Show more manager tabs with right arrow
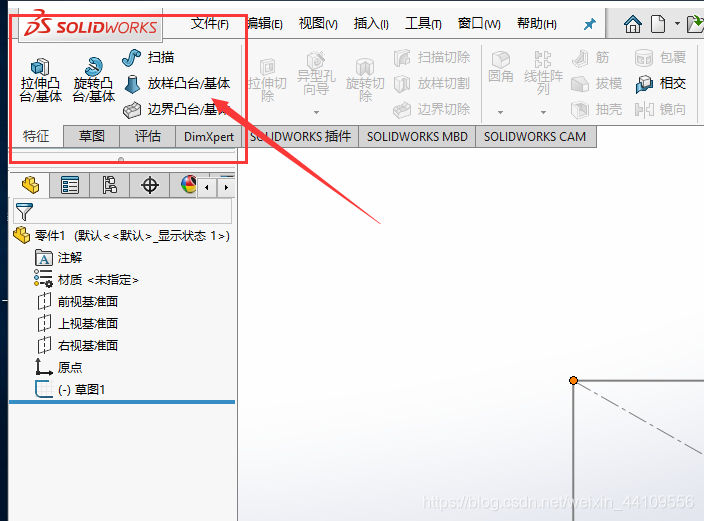The image size is (704, 521). [226, 187]
